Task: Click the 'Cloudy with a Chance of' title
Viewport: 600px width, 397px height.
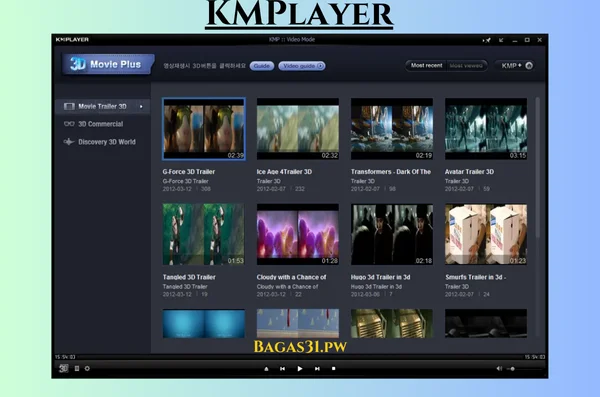Action: coord(291,277)
